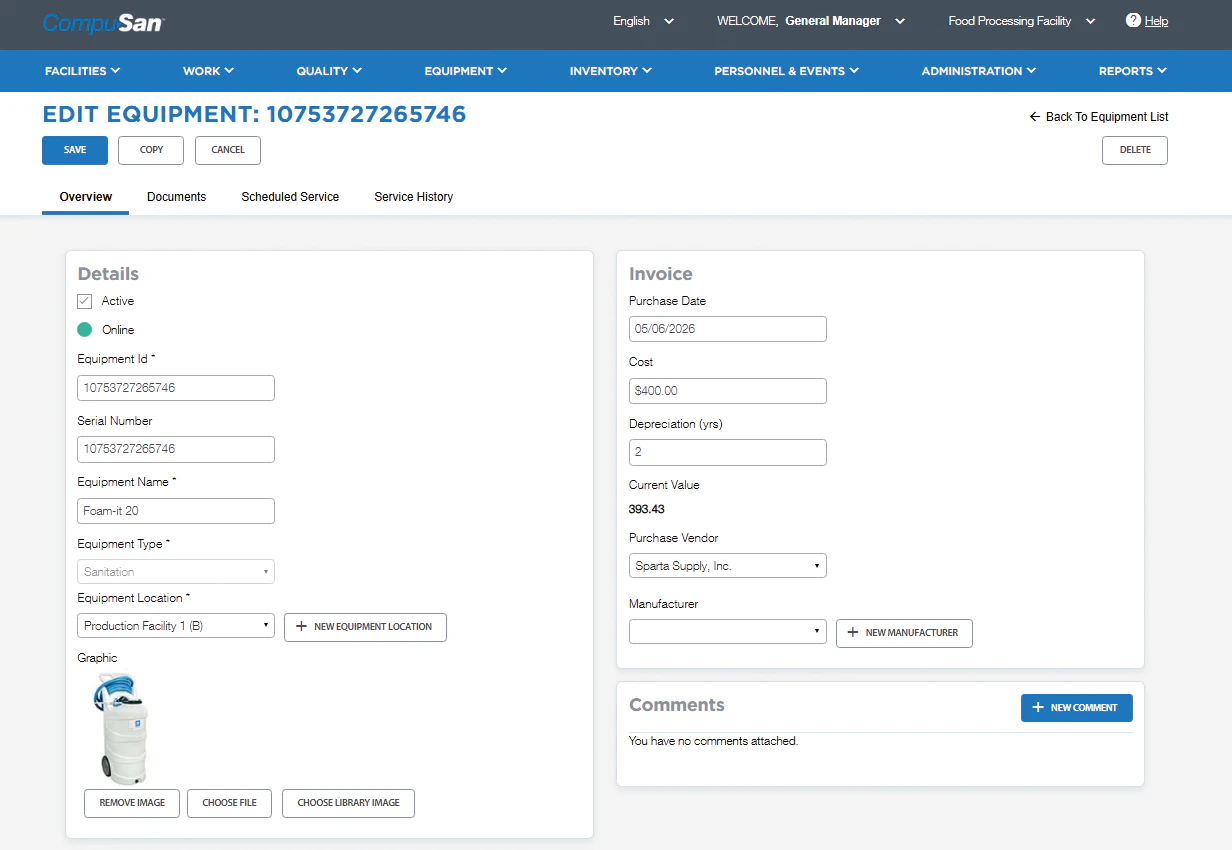Switch to the Scheduled Service tab
The height and width of the screenshot is (850, 1232).
290,197
